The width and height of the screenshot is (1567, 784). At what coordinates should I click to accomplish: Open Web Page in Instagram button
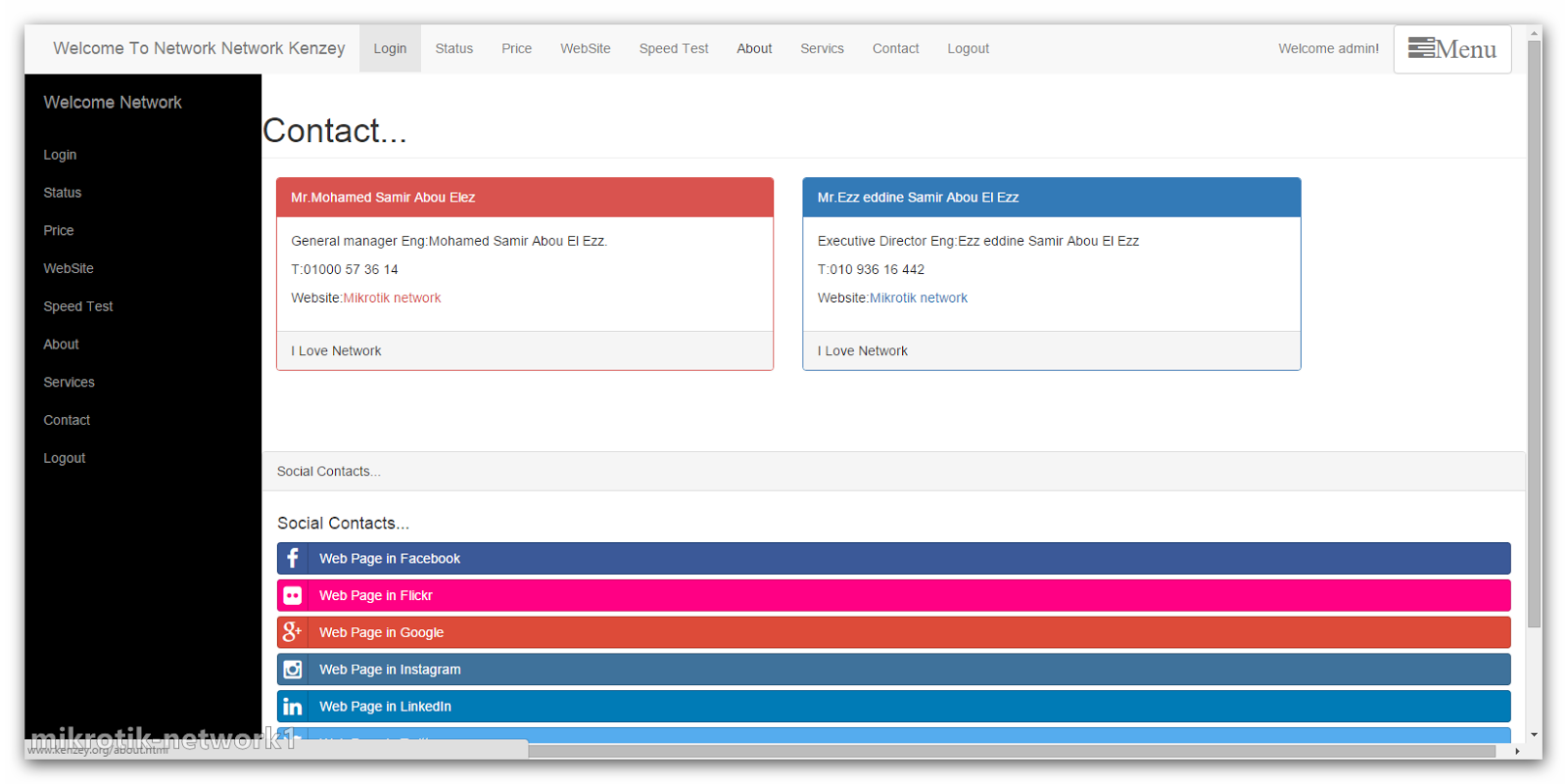(x=893, y=669)
